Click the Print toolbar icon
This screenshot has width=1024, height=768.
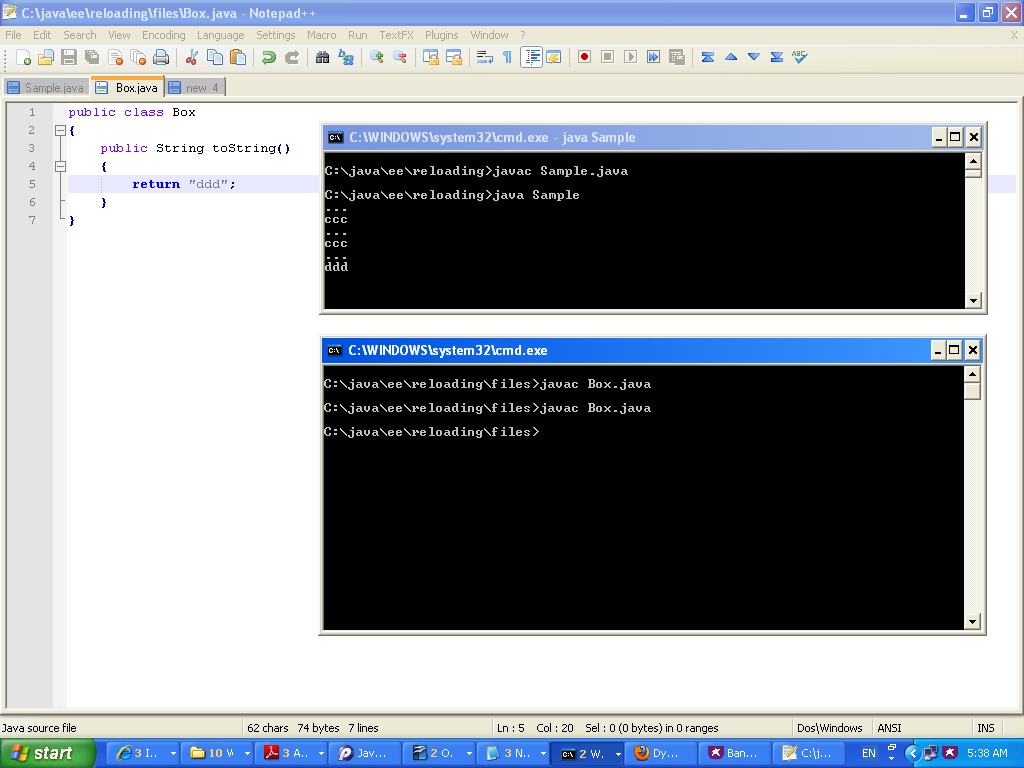[161, 57]
